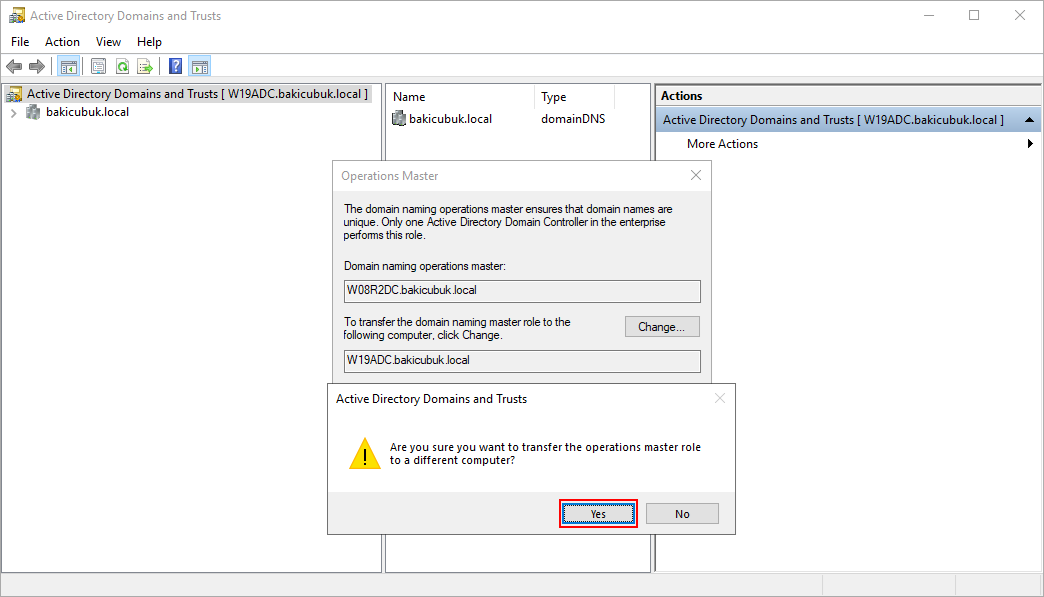Expand the bakicubuk.local tree node
Screen dimensions: 1044x597
[x=13, y=112]
